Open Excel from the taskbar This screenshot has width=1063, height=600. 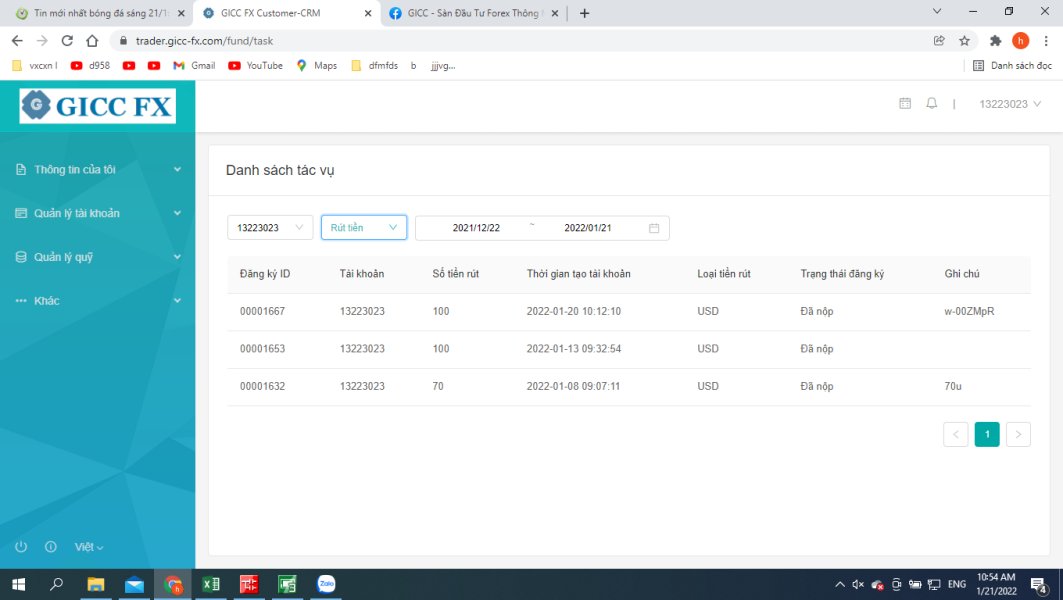coord(211,584)
